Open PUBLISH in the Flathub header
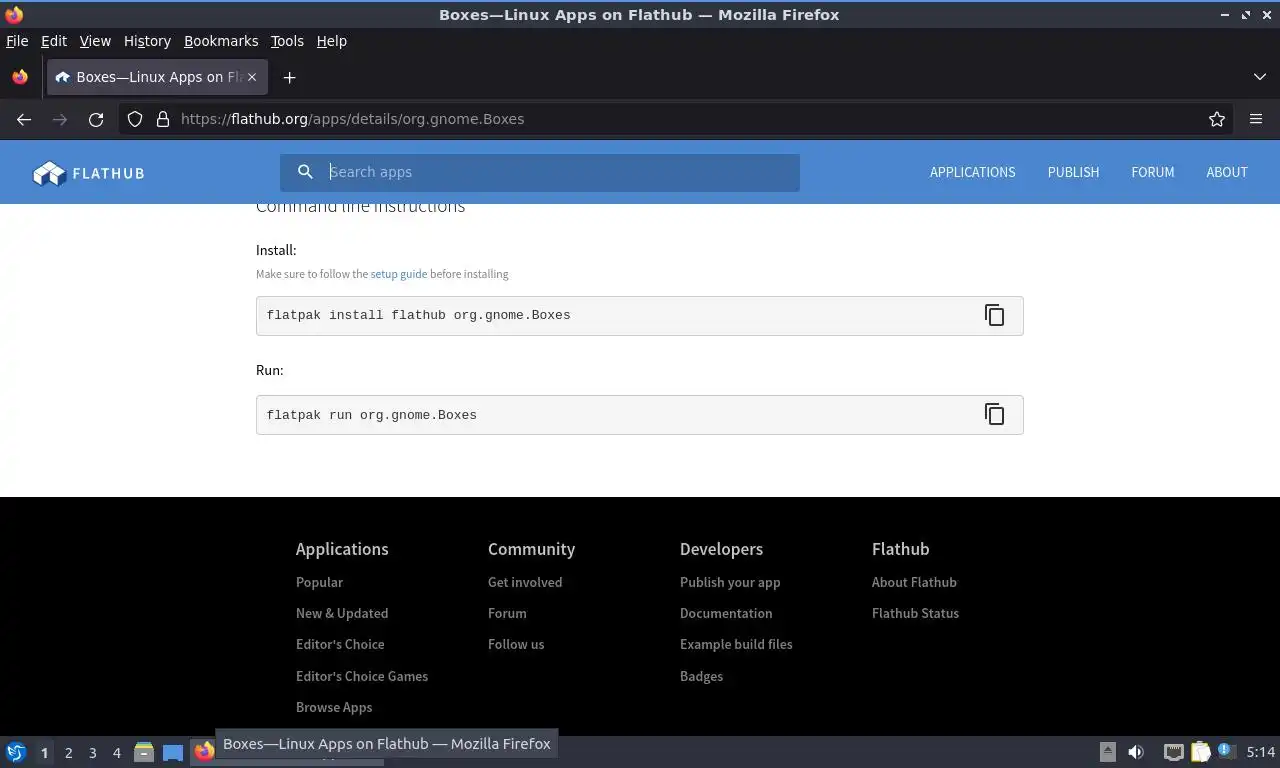Image resolution: width=1280 pixels, height=768 pixels. [1073, 172]
